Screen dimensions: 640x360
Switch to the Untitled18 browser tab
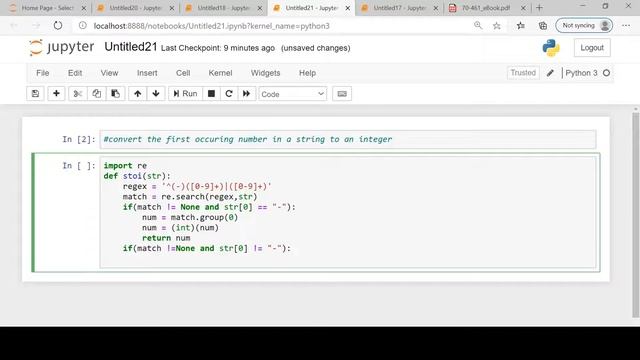pos(223,8)
